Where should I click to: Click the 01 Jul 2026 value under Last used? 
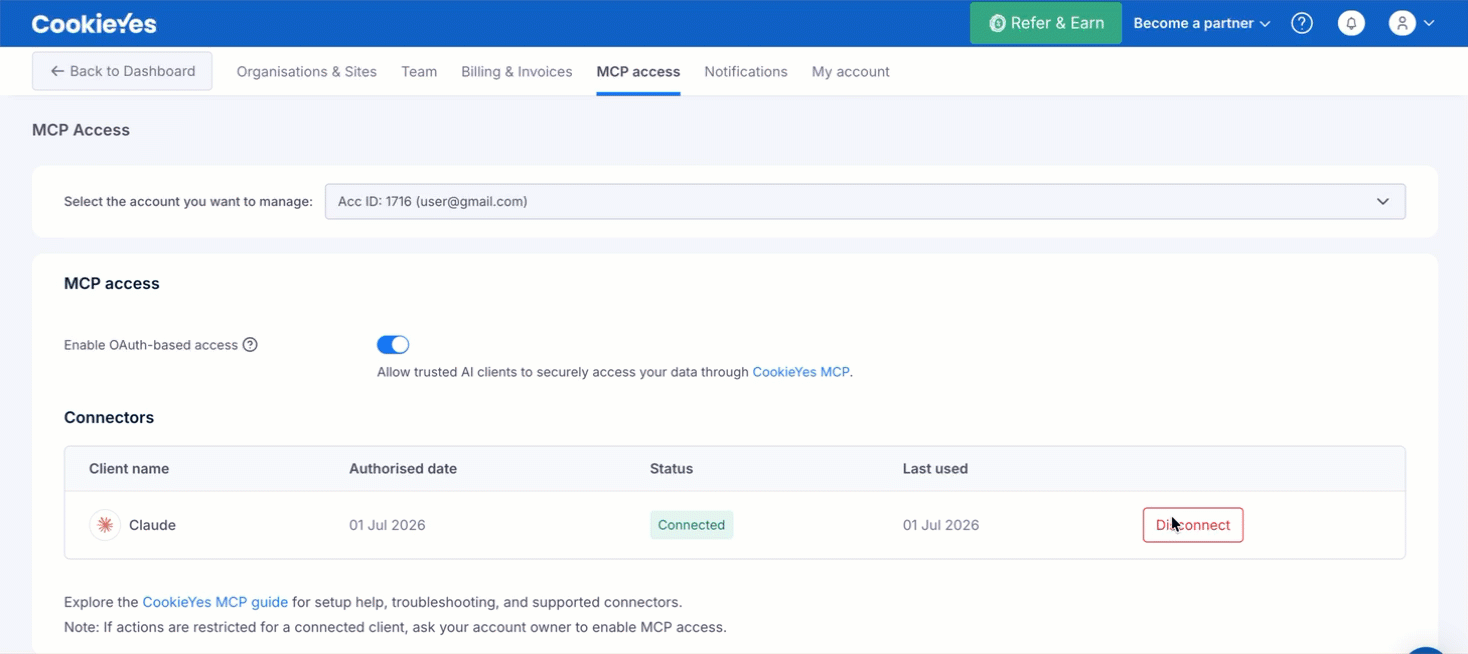[941, 525]
